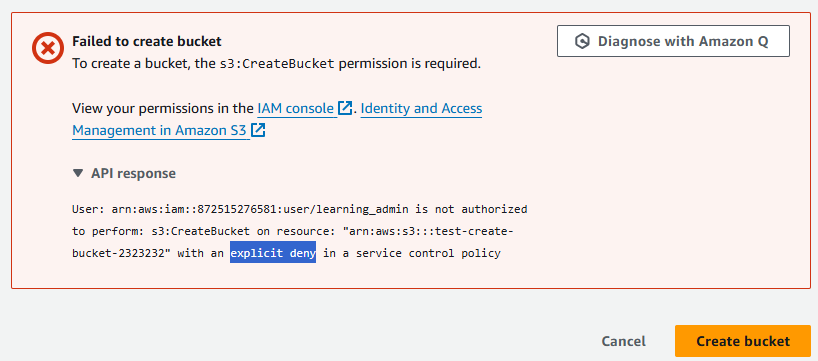Open Diagnose with Amazon Q
Image resolution: width=818 pixels, height=361 pixels.
[x=673, y=41]
